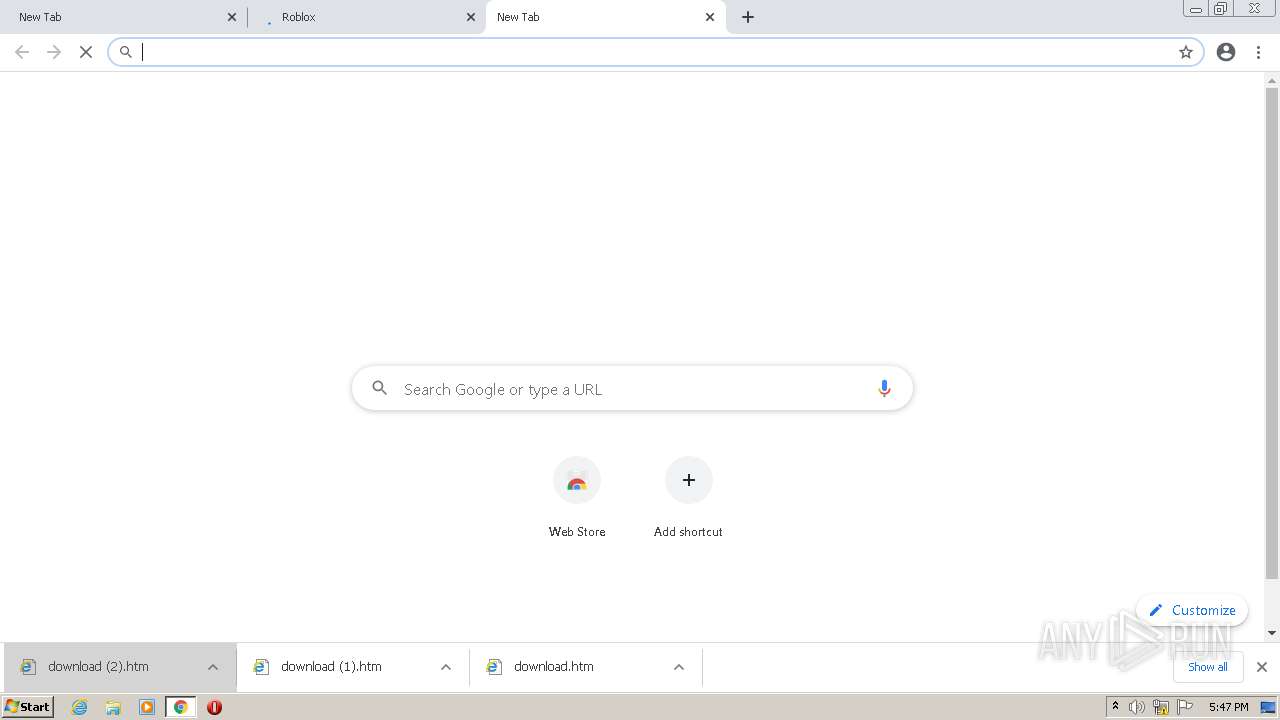
Task: Click the network tray icon
Action: coord(1161,707)
